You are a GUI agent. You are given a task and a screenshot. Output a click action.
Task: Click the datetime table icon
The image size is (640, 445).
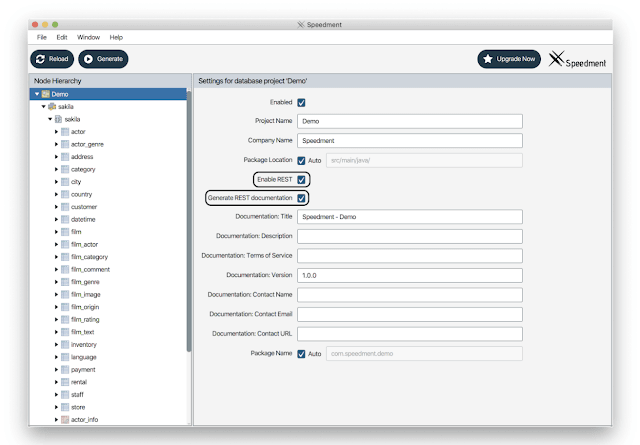[x=65, y=219]
